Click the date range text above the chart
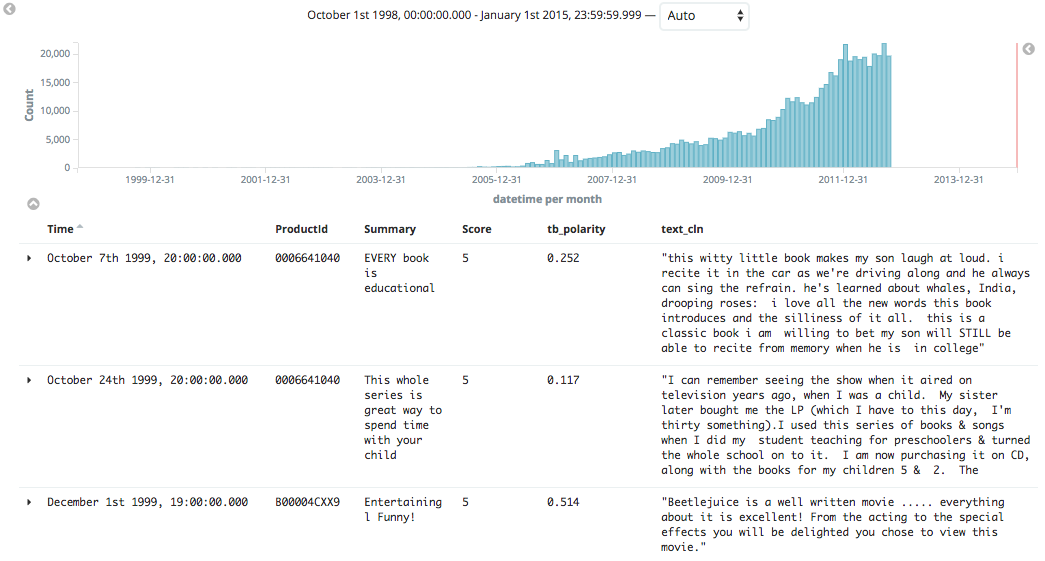 (x=480, y=16)
